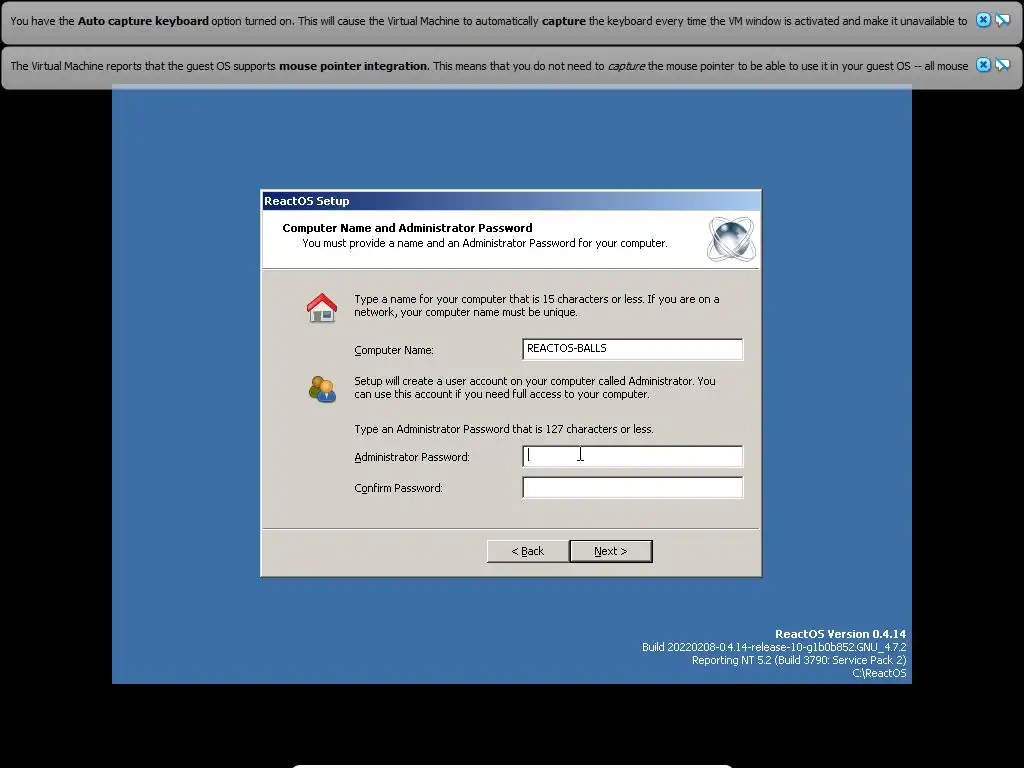
Task: Click the "127 characters or less" password hint
Action: (504, 429)
